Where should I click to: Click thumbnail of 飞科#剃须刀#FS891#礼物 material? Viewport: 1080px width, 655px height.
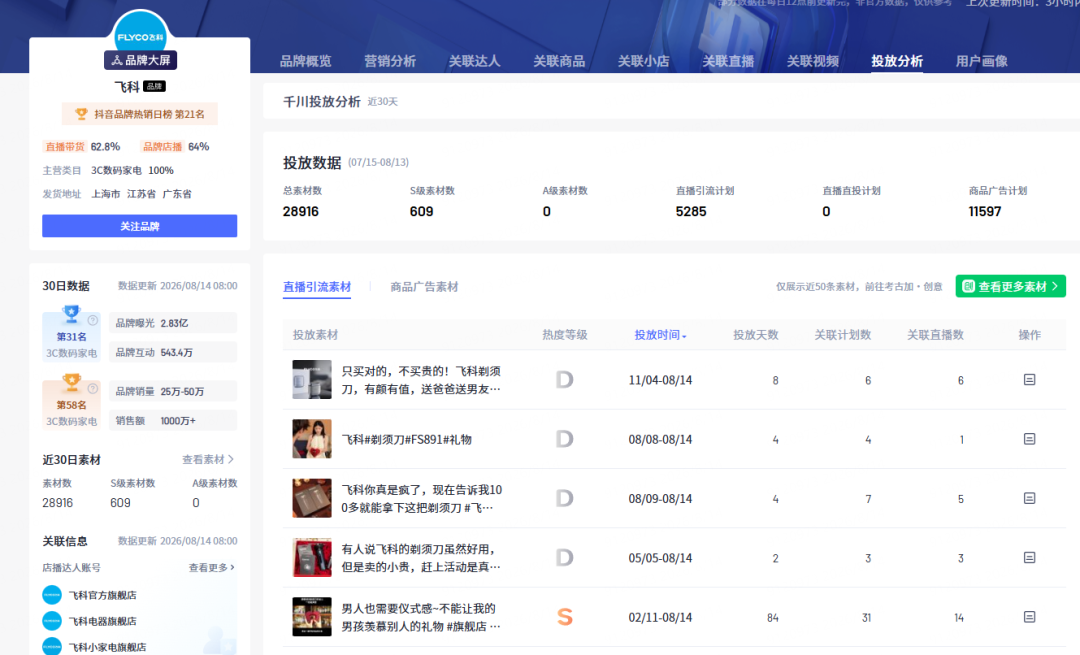(x=312, y=439)
